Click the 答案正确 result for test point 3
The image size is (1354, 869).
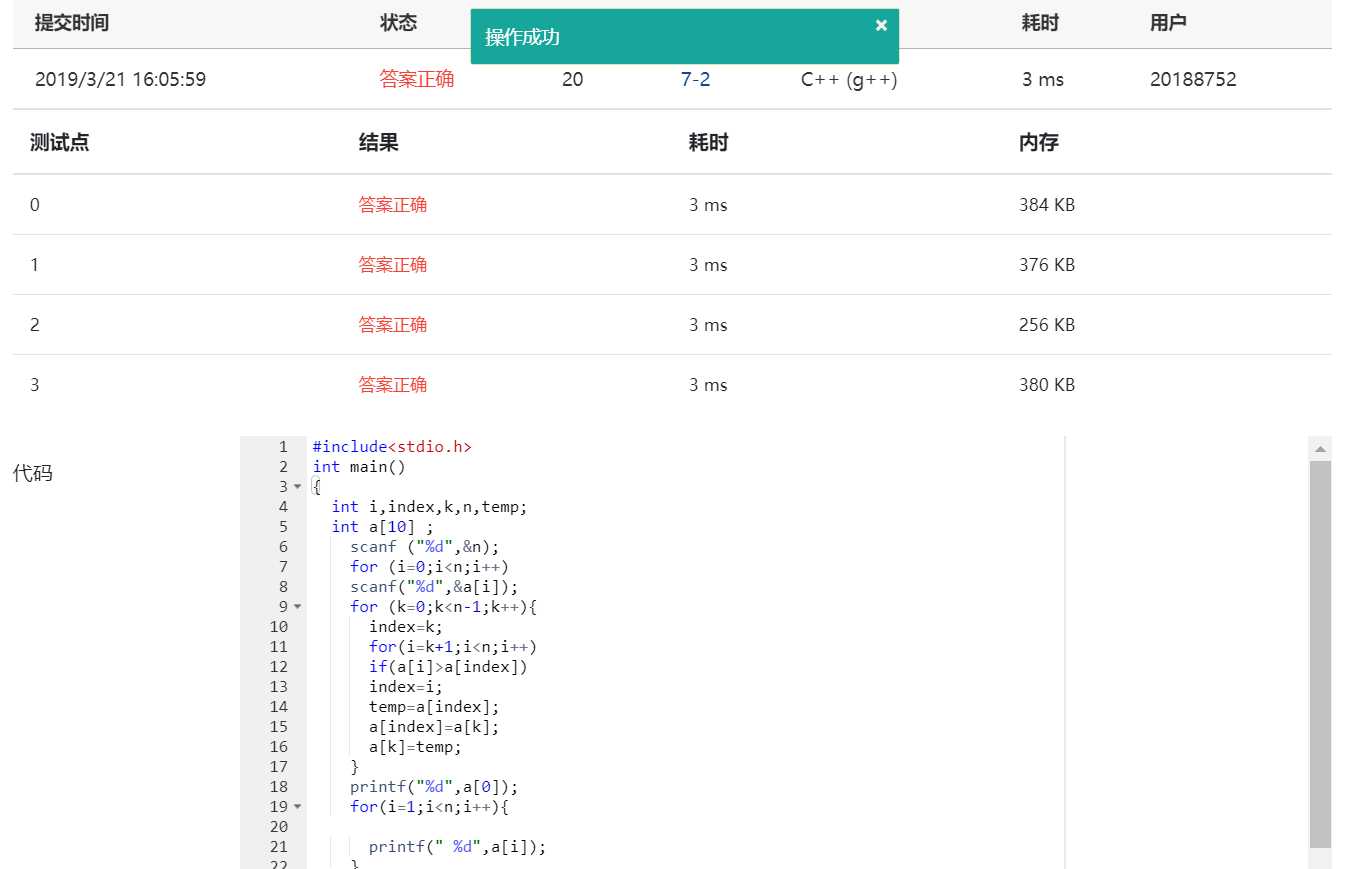point(393,385)
